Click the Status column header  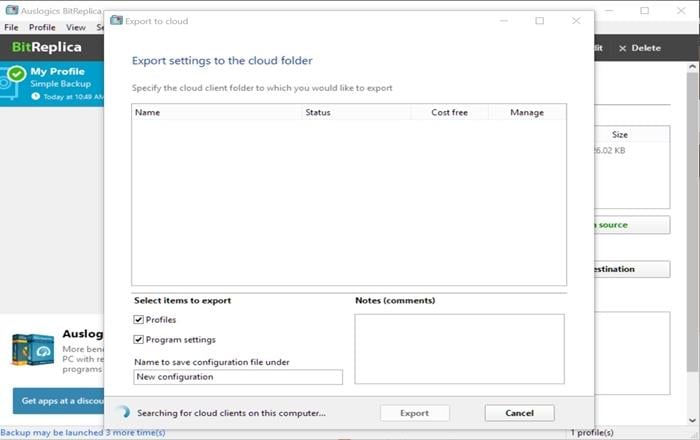[356, 112]
